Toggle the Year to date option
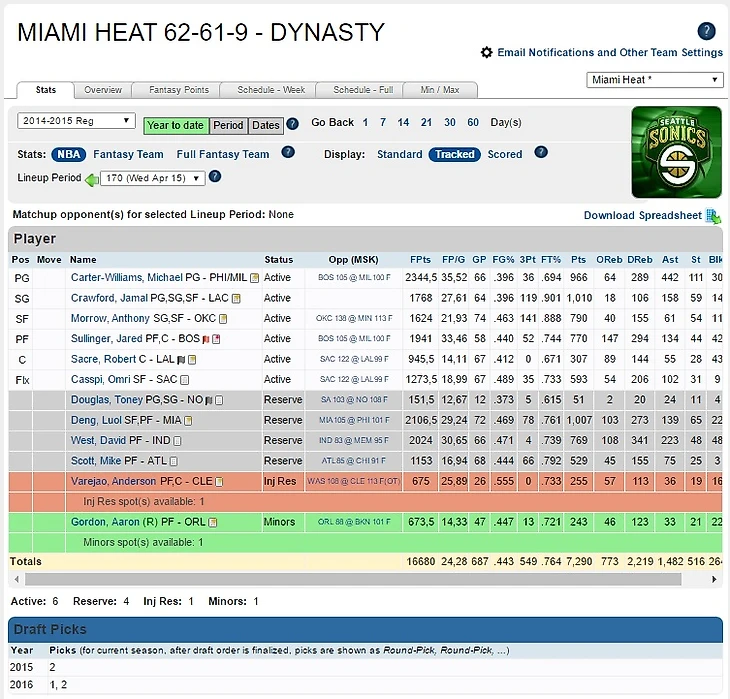730x699 pixels. 176,125
